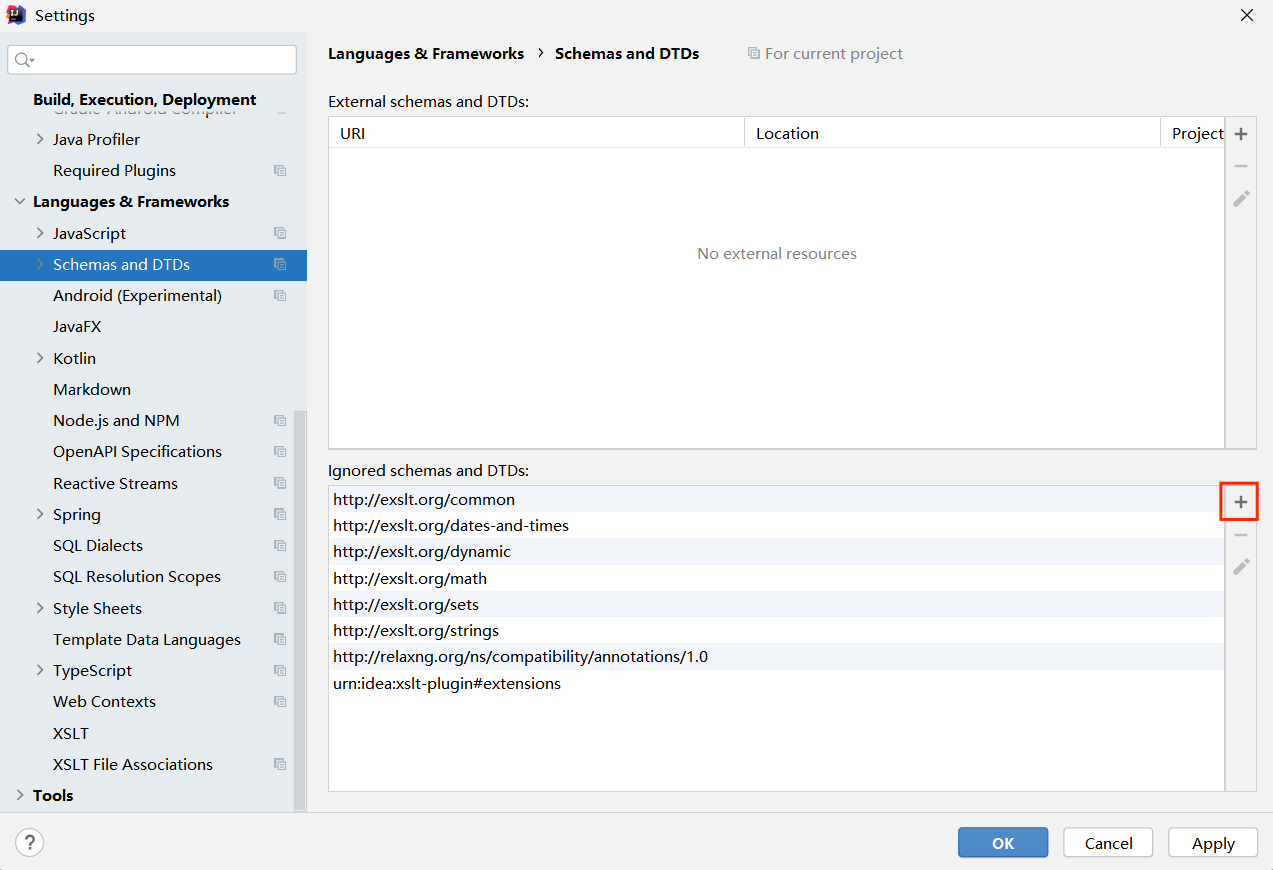Click project-level icon next to Required Plugins
1273x870 pixels.
tap(280, 171)
